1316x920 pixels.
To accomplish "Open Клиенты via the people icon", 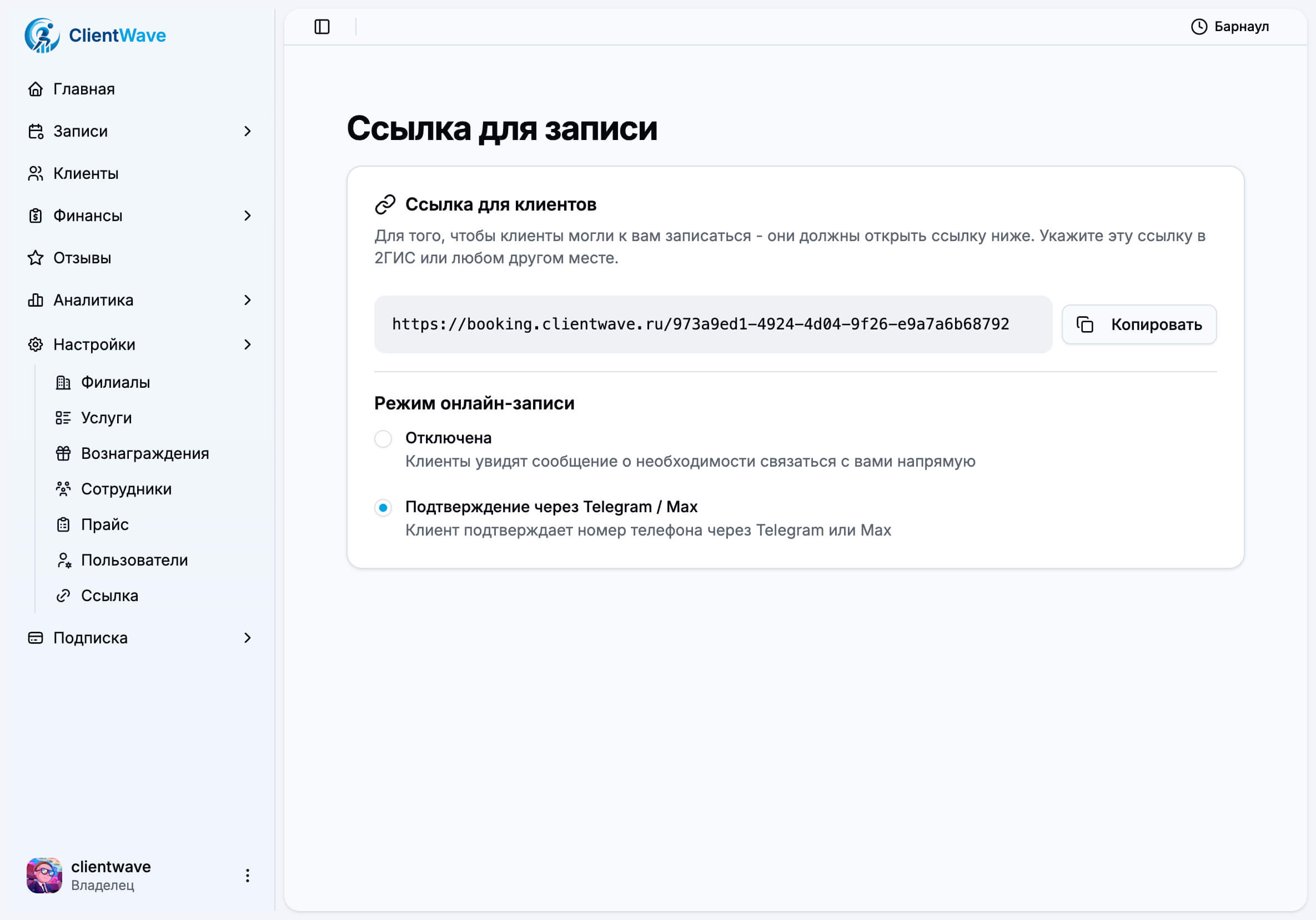I will coord(36,173).
